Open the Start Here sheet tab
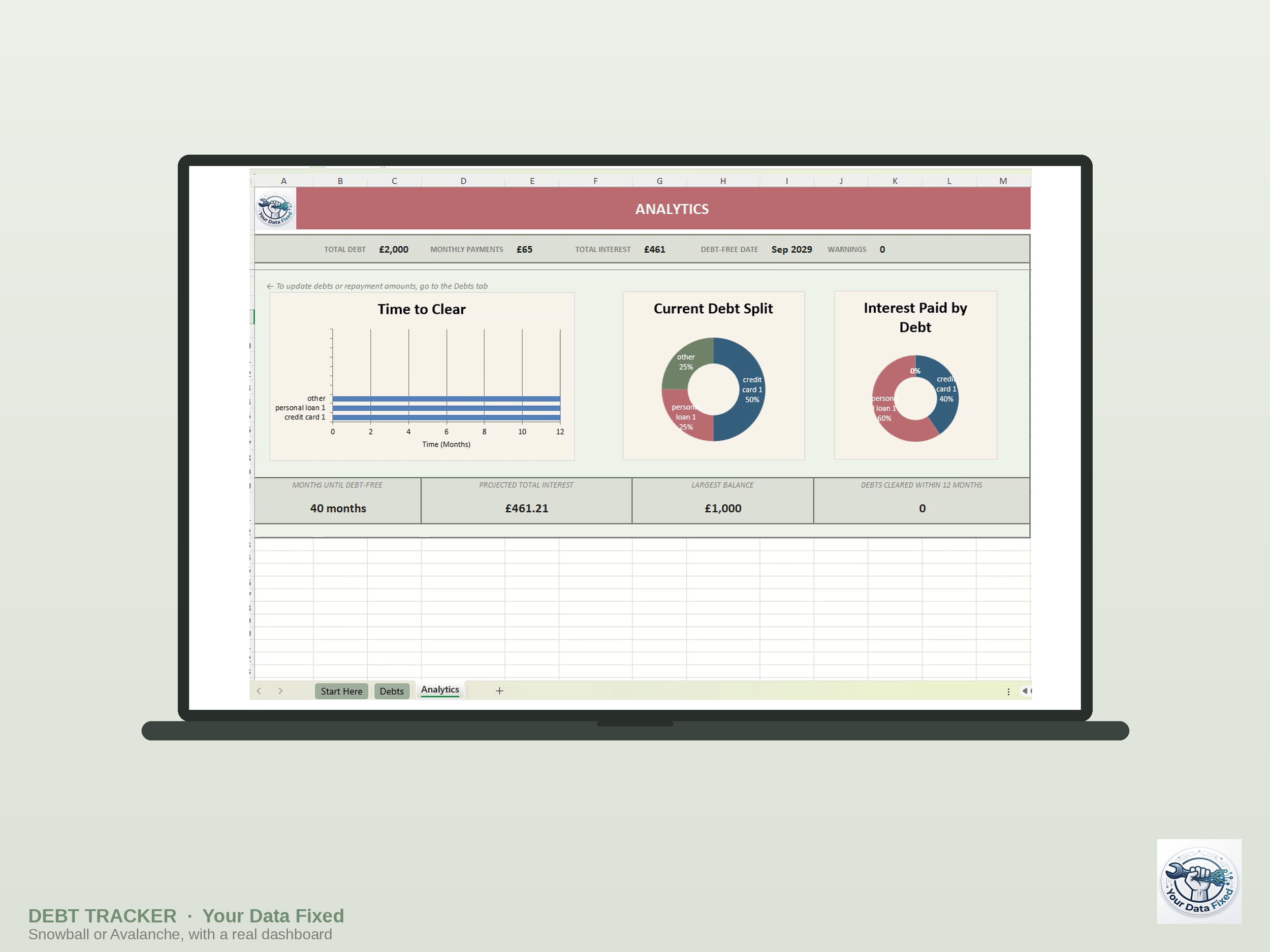Image resolution: width=1270 pixels, height=952 pixels. click(341, 691)
